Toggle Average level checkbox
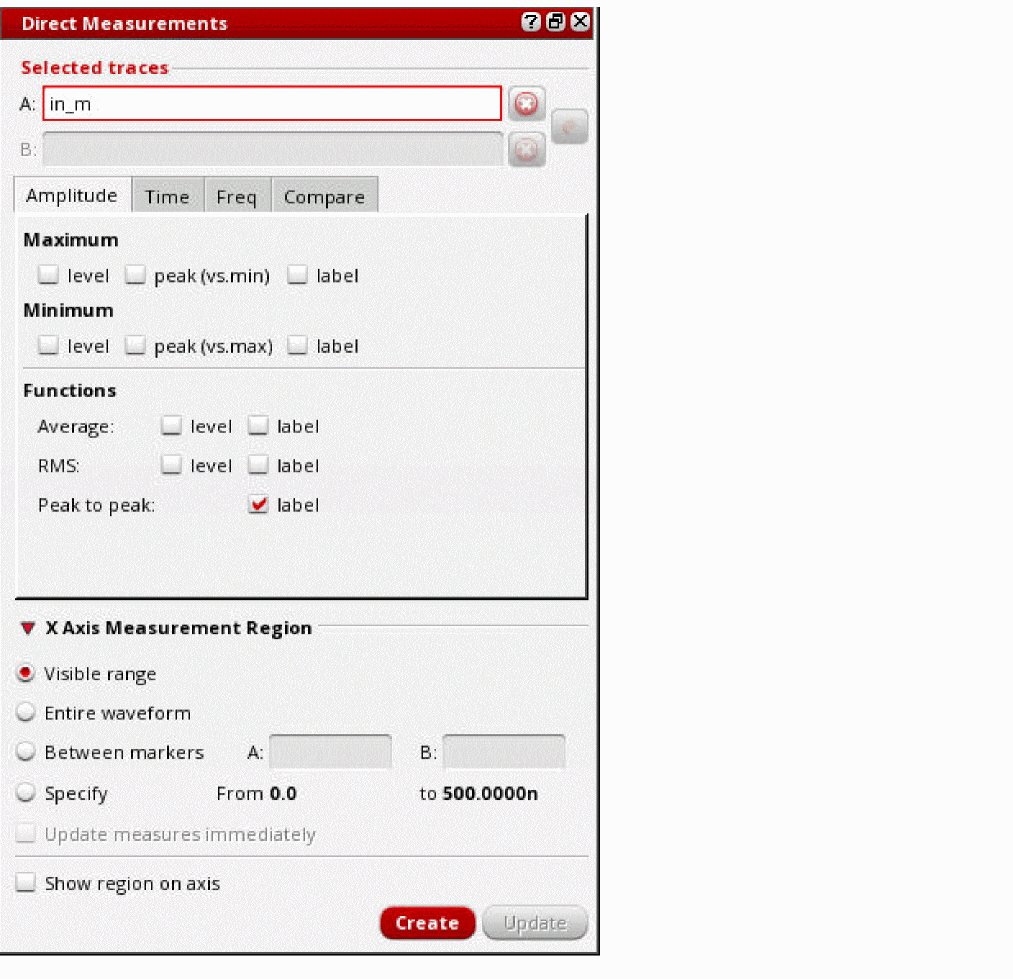1013x979 pixels. (x=172, y=426)
